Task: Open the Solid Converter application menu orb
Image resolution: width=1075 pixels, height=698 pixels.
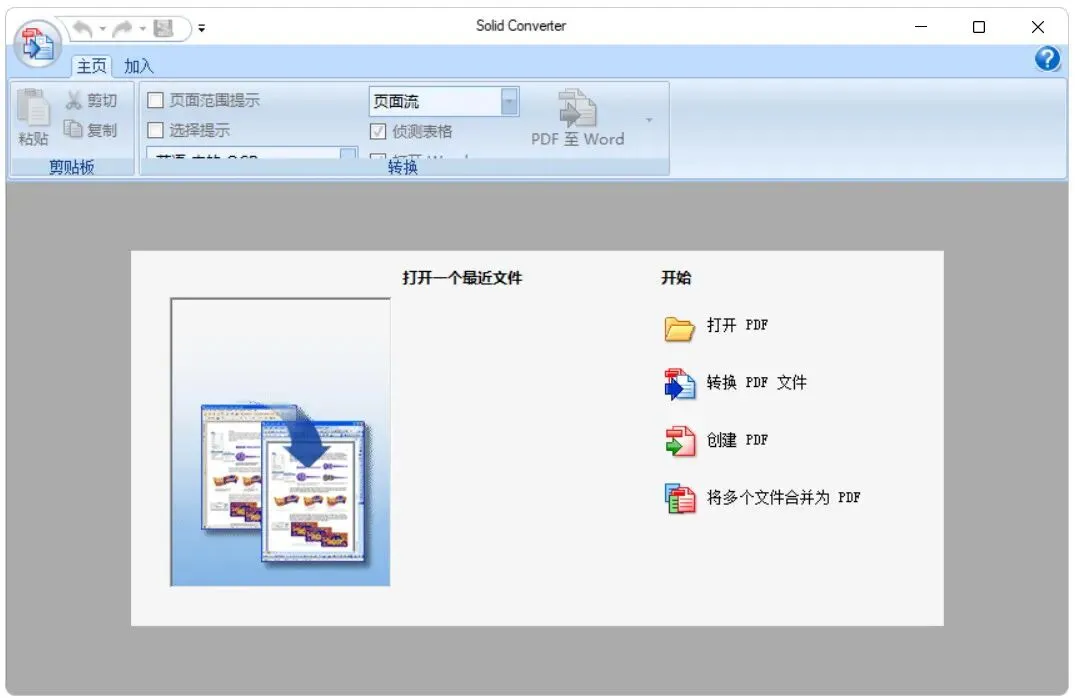Action: 38,45
